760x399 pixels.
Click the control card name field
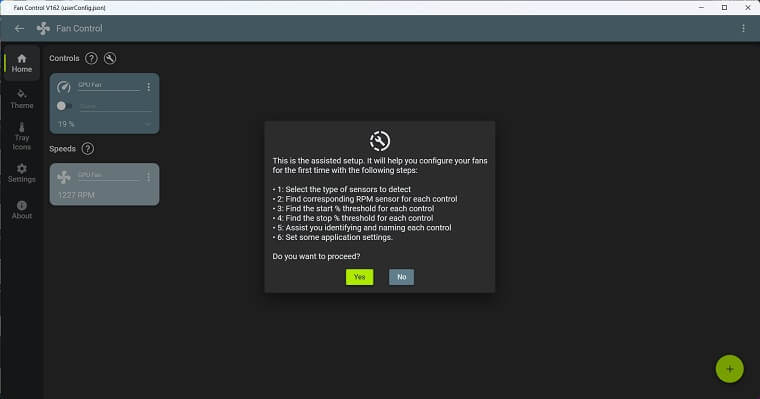tap(109, 86)
